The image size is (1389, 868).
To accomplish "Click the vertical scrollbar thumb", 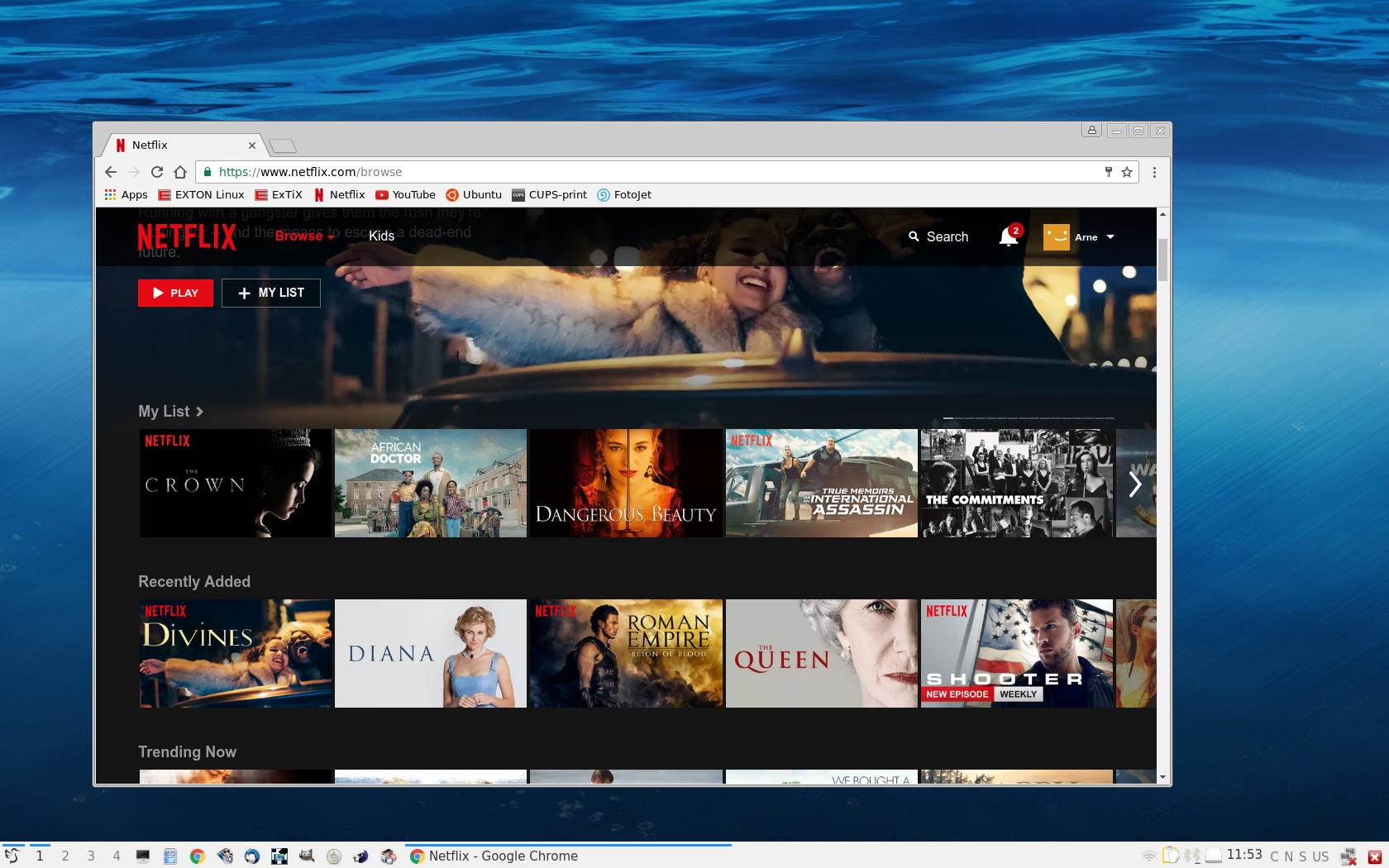I will (x=1162, y=260).
